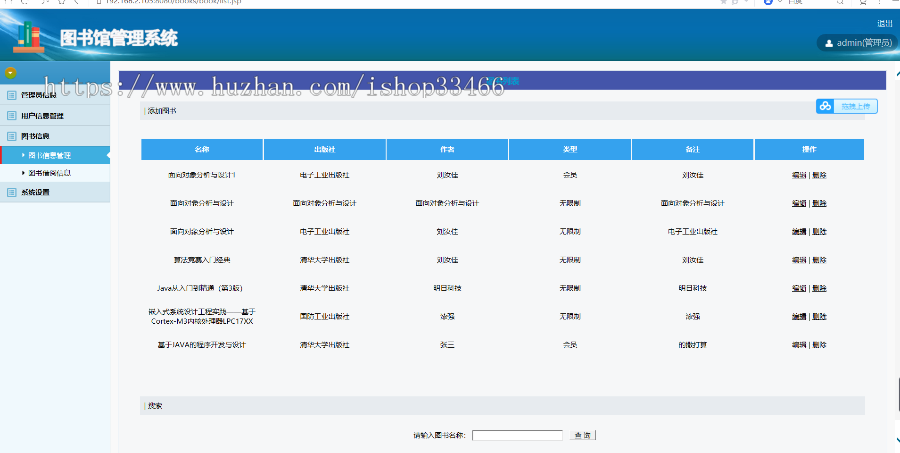Open the 用户信息管理 sidebar menu
This screenshot has height=453, width=900.
tap(55, 115)
